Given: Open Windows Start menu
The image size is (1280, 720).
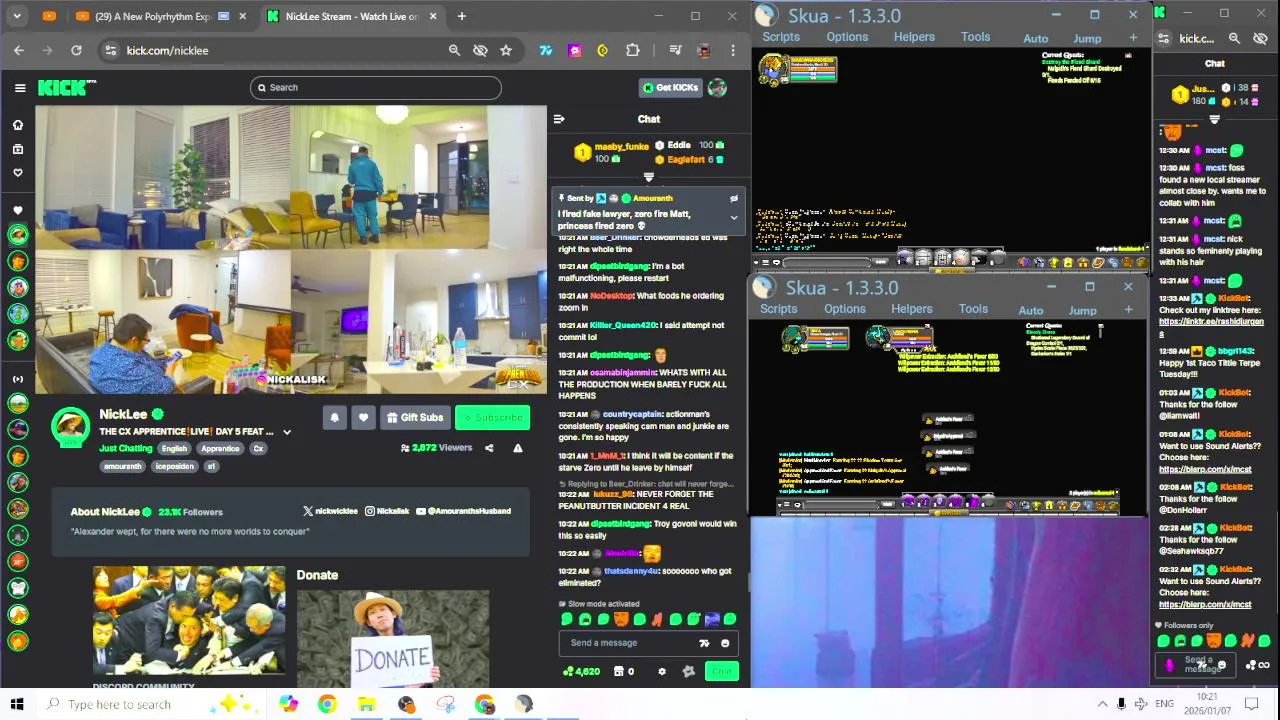Looking at the screenshot, I should 17,704.
